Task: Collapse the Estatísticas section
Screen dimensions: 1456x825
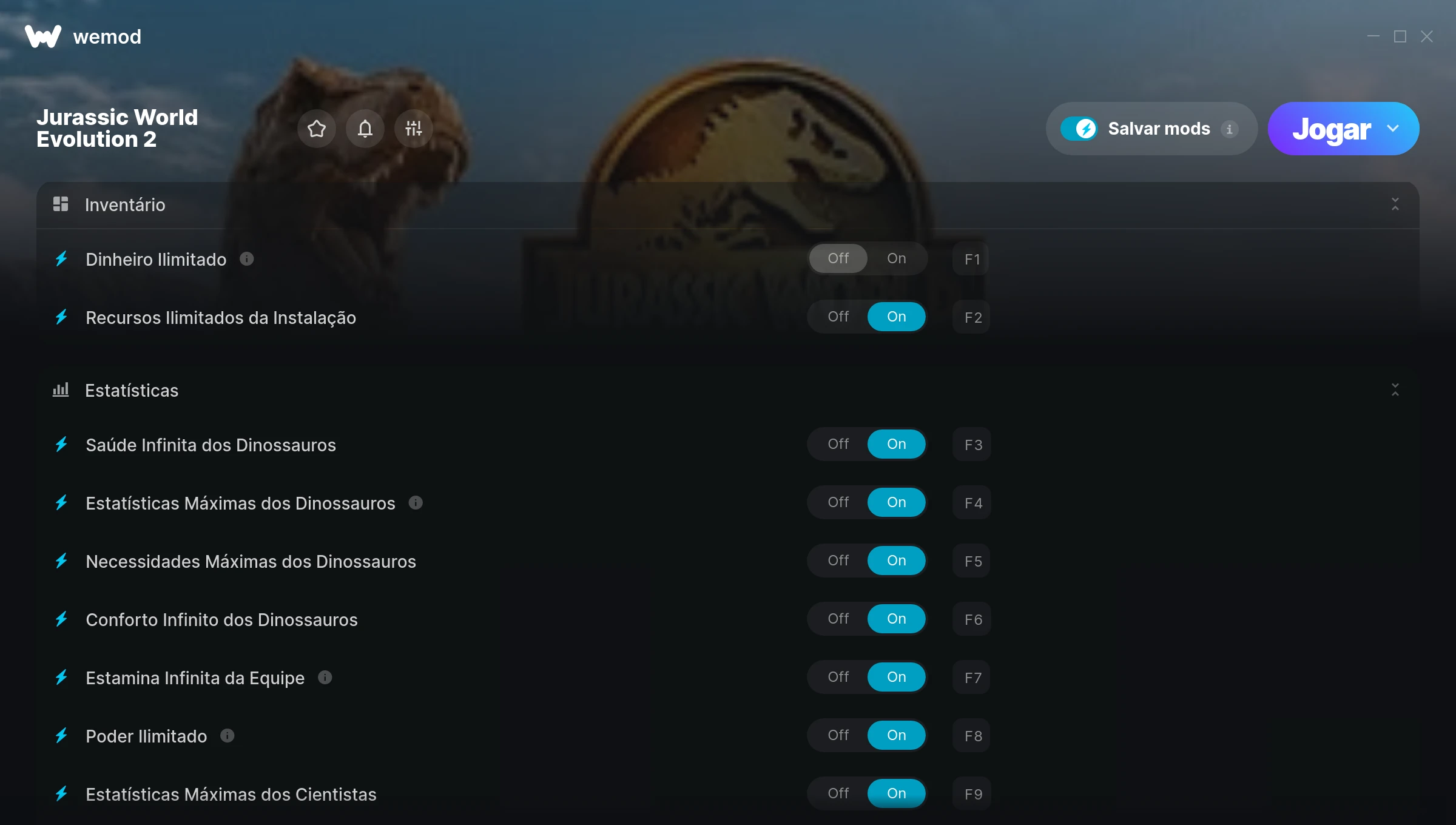Action: point(1395,390)
